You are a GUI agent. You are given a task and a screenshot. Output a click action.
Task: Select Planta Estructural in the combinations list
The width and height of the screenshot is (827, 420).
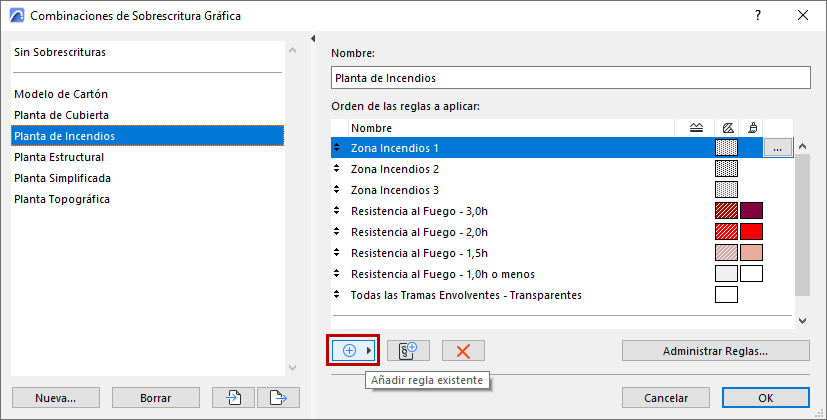point(59,157)
